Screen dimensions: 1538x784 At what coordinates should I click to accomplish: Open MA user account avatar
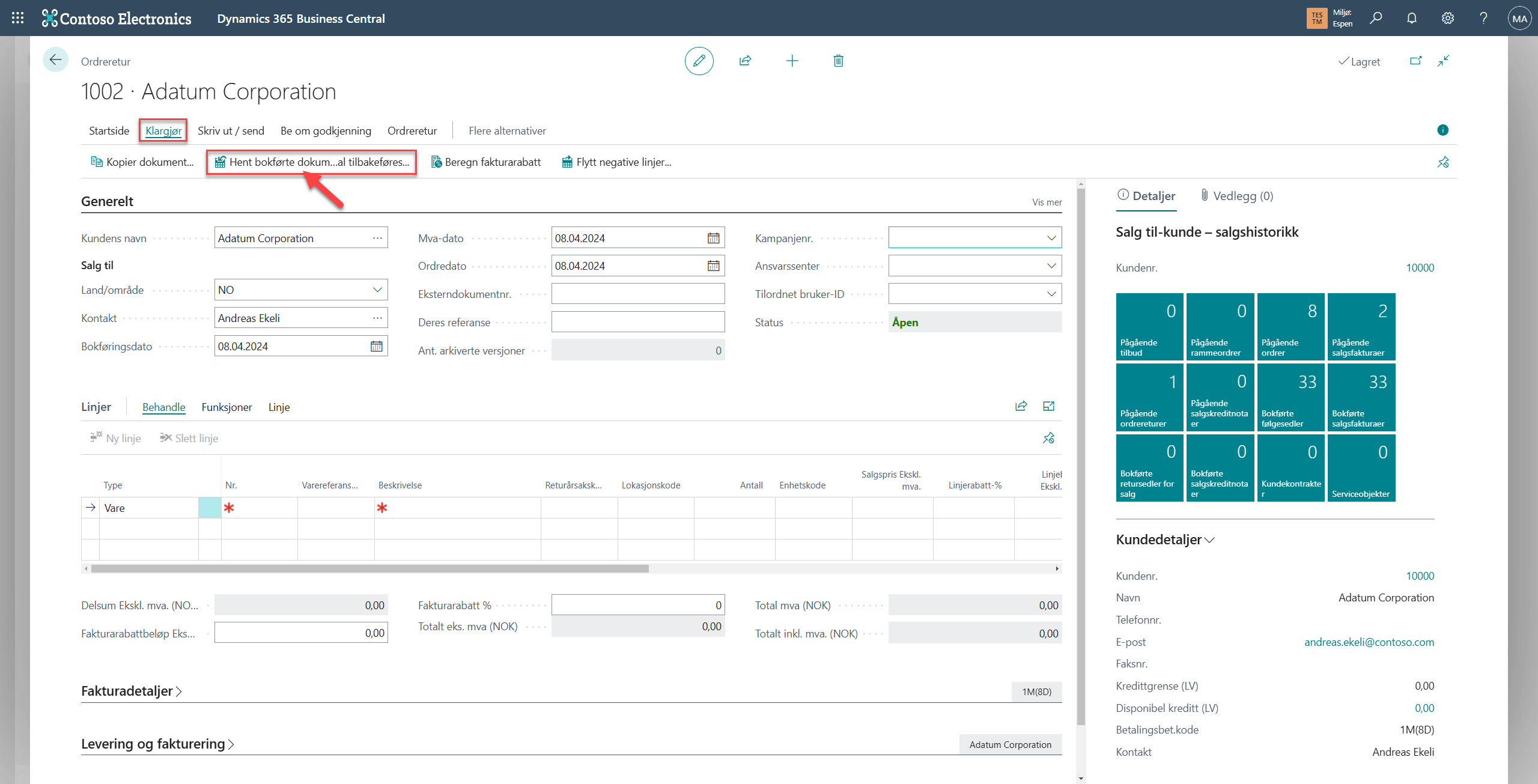click(1520, 18)
